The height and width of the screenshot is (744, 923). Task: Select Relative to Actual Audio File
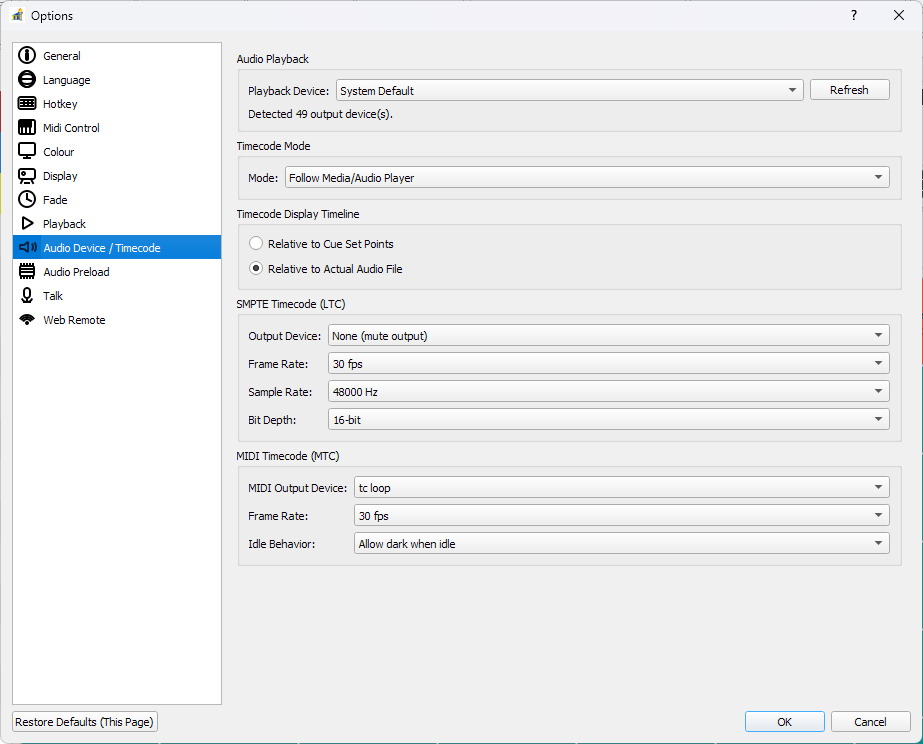[256, 267]
